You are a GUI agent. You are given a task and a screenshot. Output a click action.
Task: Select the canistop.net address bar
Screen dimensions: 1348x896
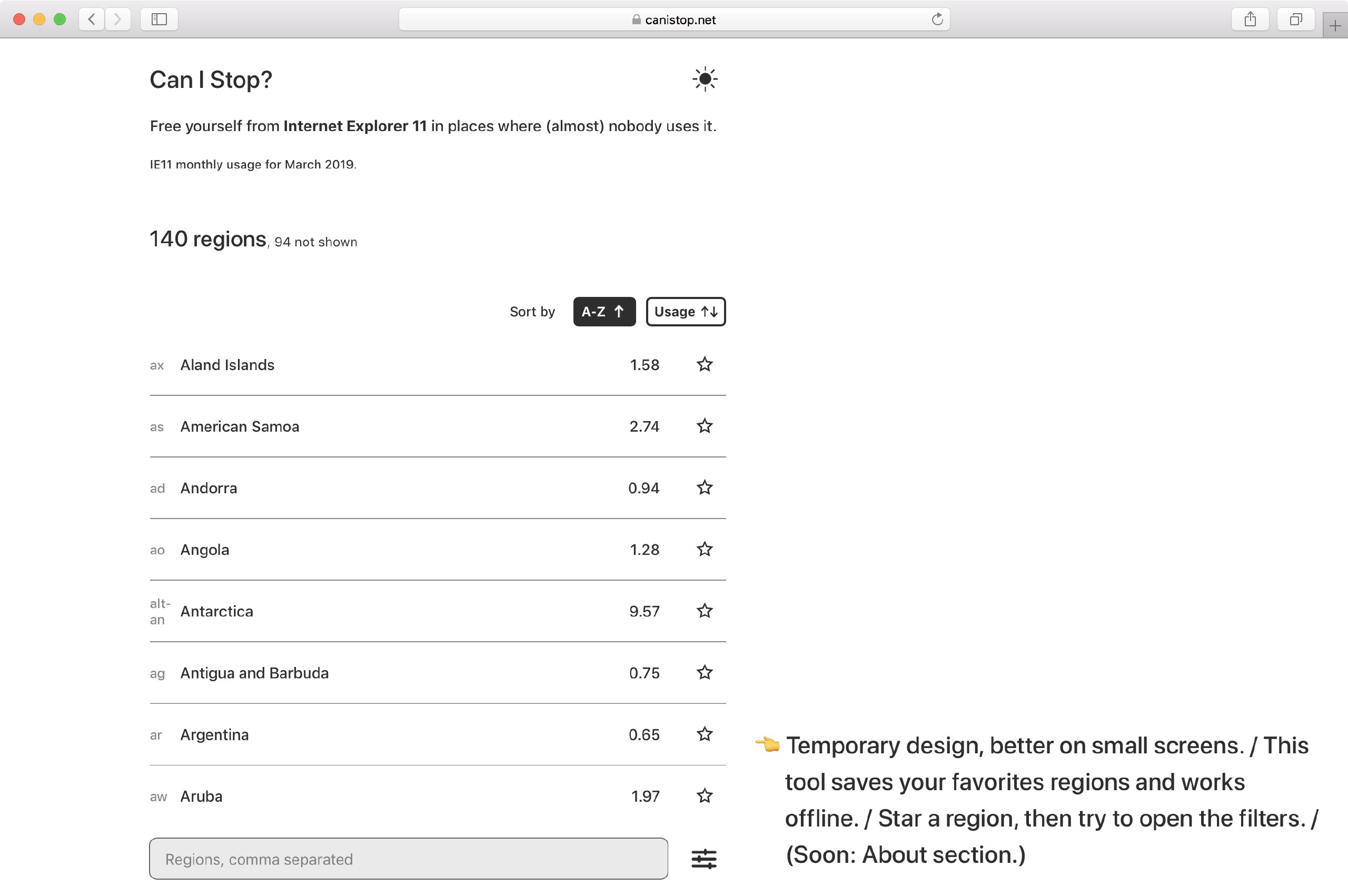coord(675,19)
